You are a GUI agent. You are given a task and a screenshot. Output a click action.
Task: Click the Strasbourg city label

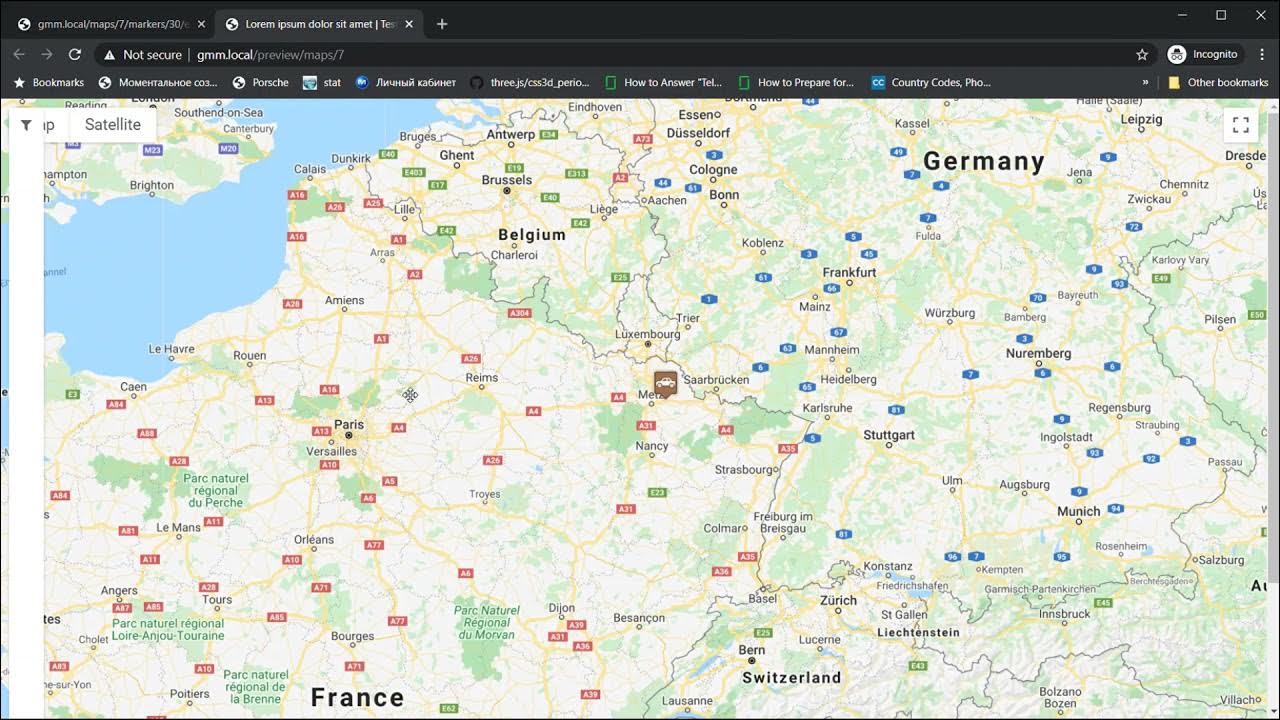(745, 469)
